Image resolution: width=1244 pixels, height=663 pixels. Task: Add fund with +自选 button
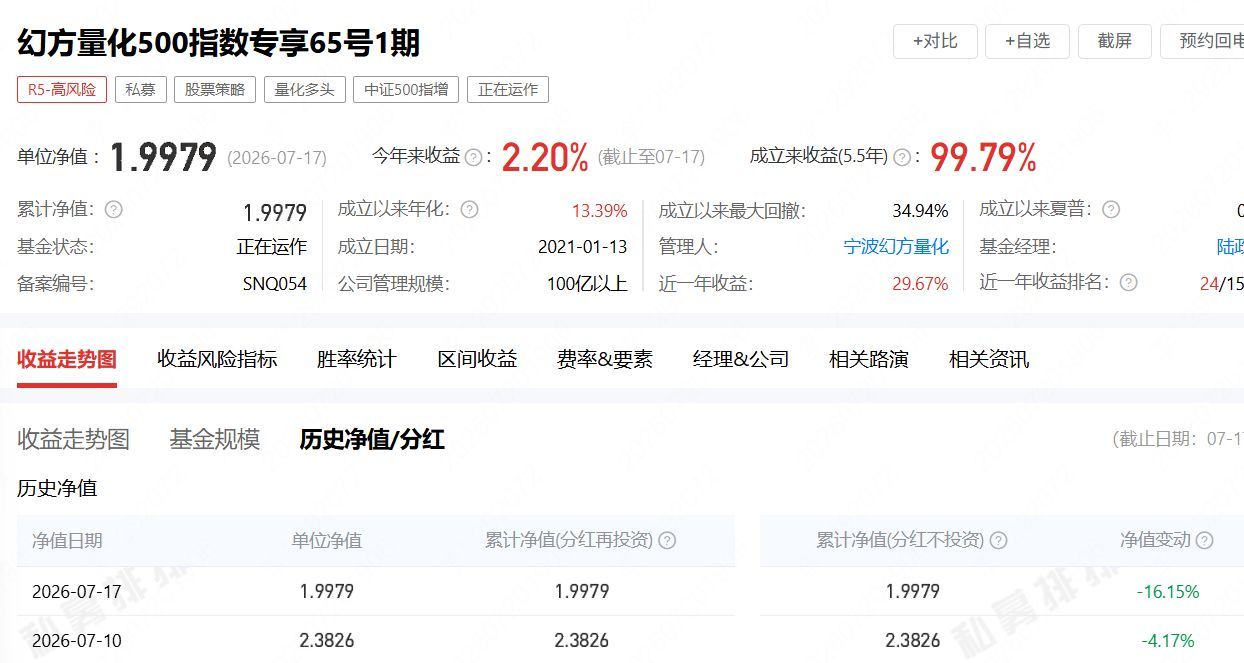[x=1027, y=41]
